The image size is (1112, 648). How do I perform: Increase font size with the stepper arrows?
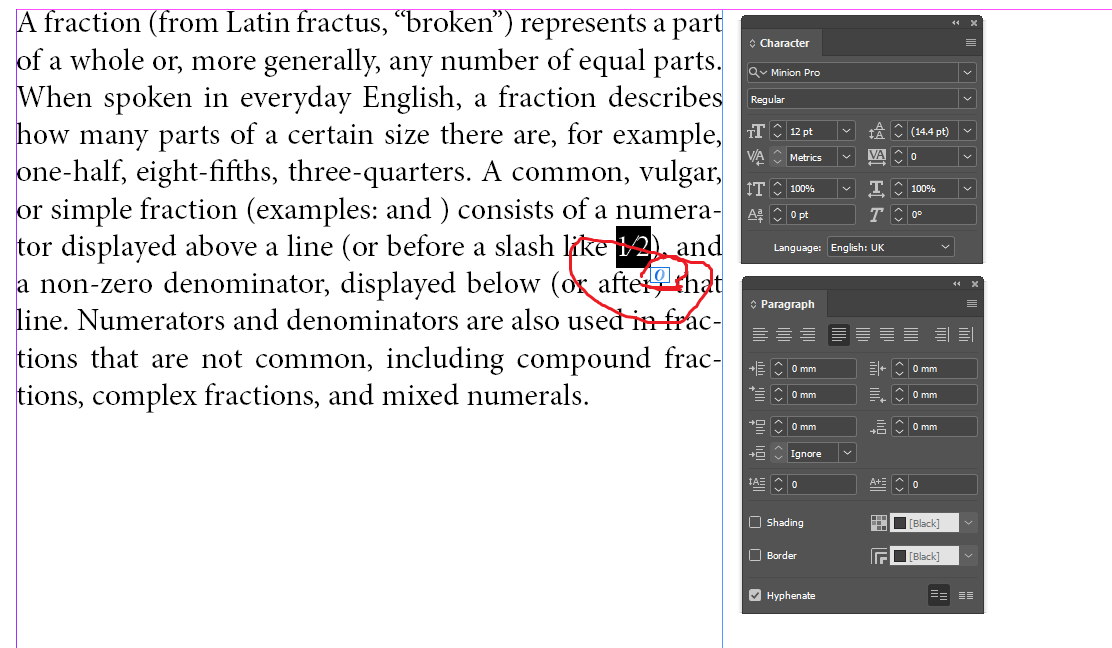coord(780,126)
